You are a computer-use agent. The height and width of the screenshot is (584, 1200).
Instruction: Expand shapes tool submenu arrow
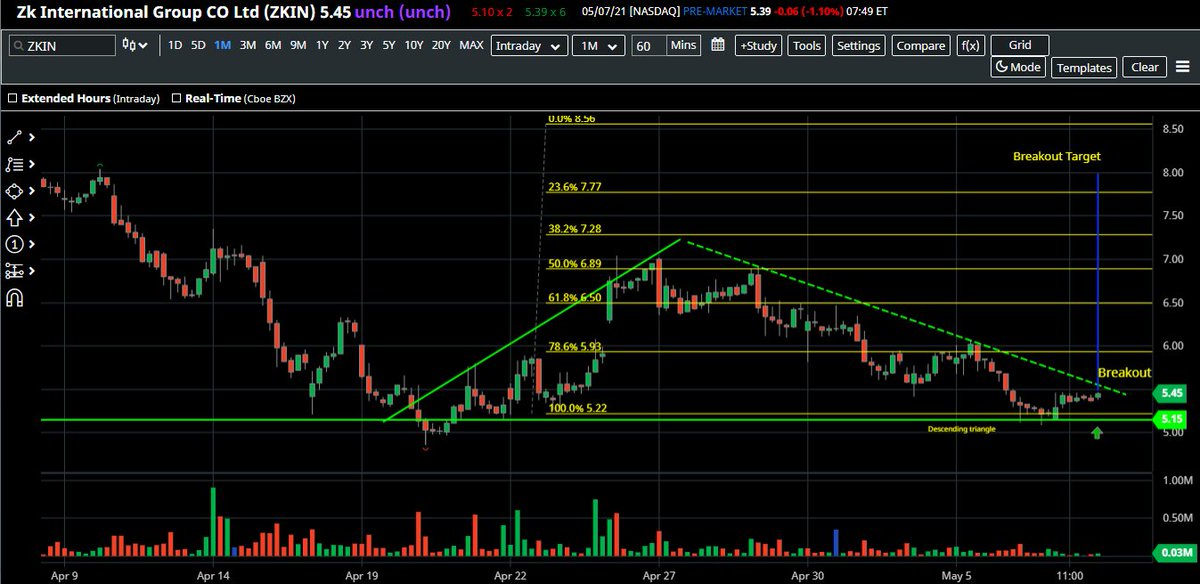pos(32,191)
